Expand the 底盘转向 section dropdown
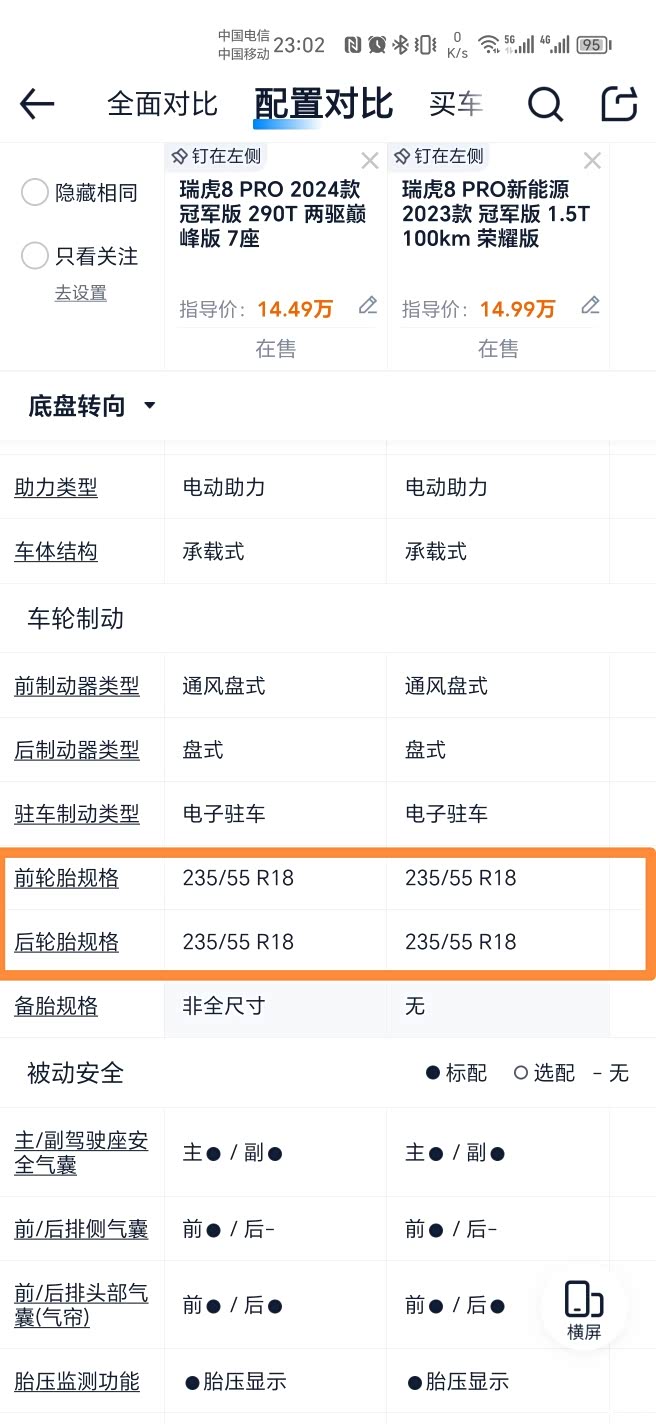The height and width of the screenshot is (1424, 656). [x=150, y=406]
